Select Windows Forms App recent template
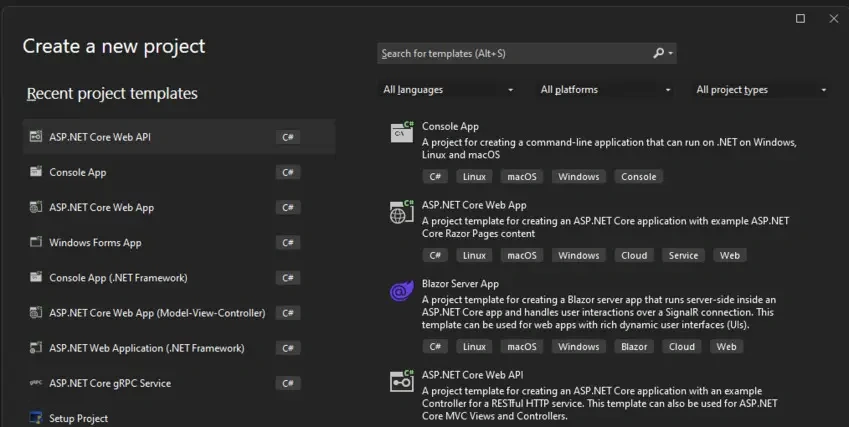 tap(179, 242)
